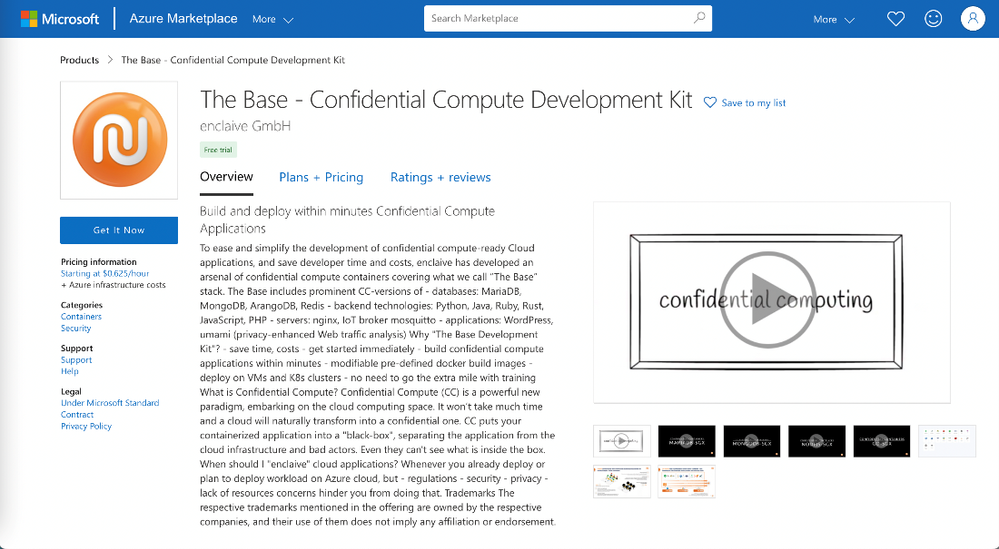999x549 pixels.
Task: Play the confidential computing video
Action: pos(767,300)
